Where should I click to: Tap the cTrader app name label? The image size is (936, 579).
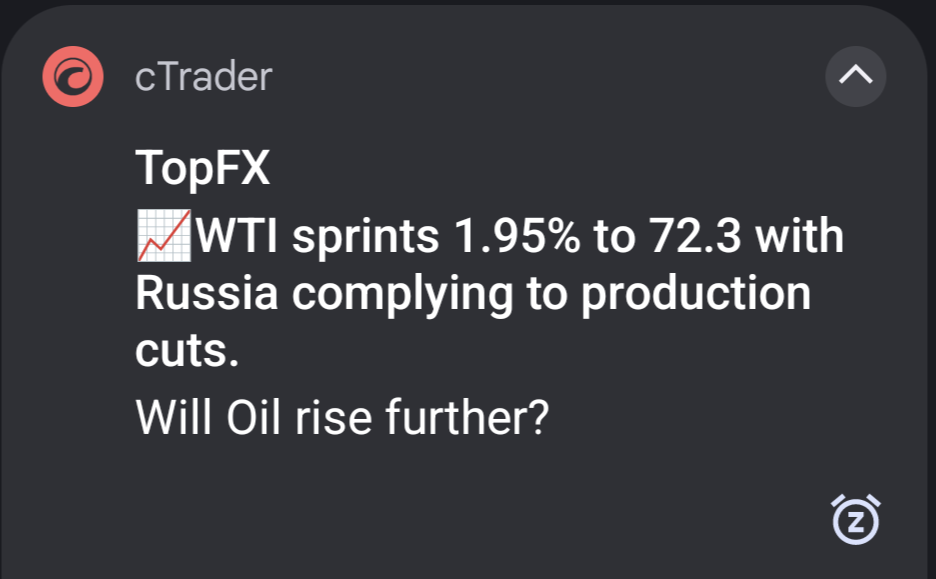204,77
